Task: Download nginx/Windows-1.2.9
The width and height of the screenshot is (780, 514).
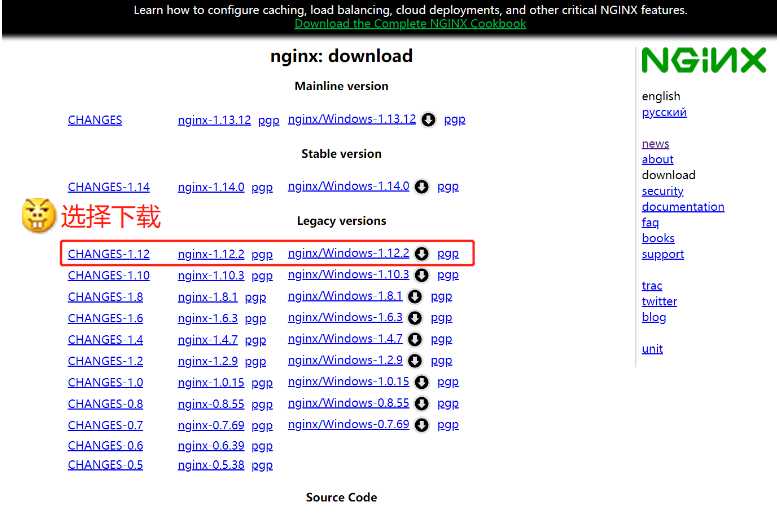Action: click(345, 361)
